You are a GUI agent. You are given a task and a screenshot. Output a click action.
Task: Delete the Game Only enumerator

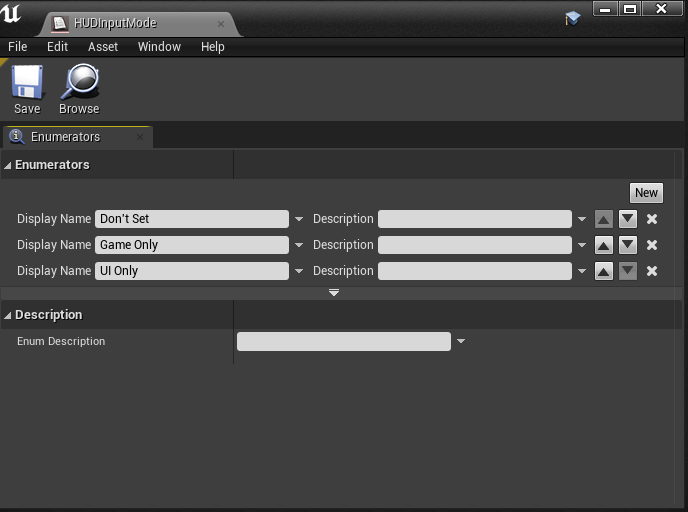coord(652,245)
